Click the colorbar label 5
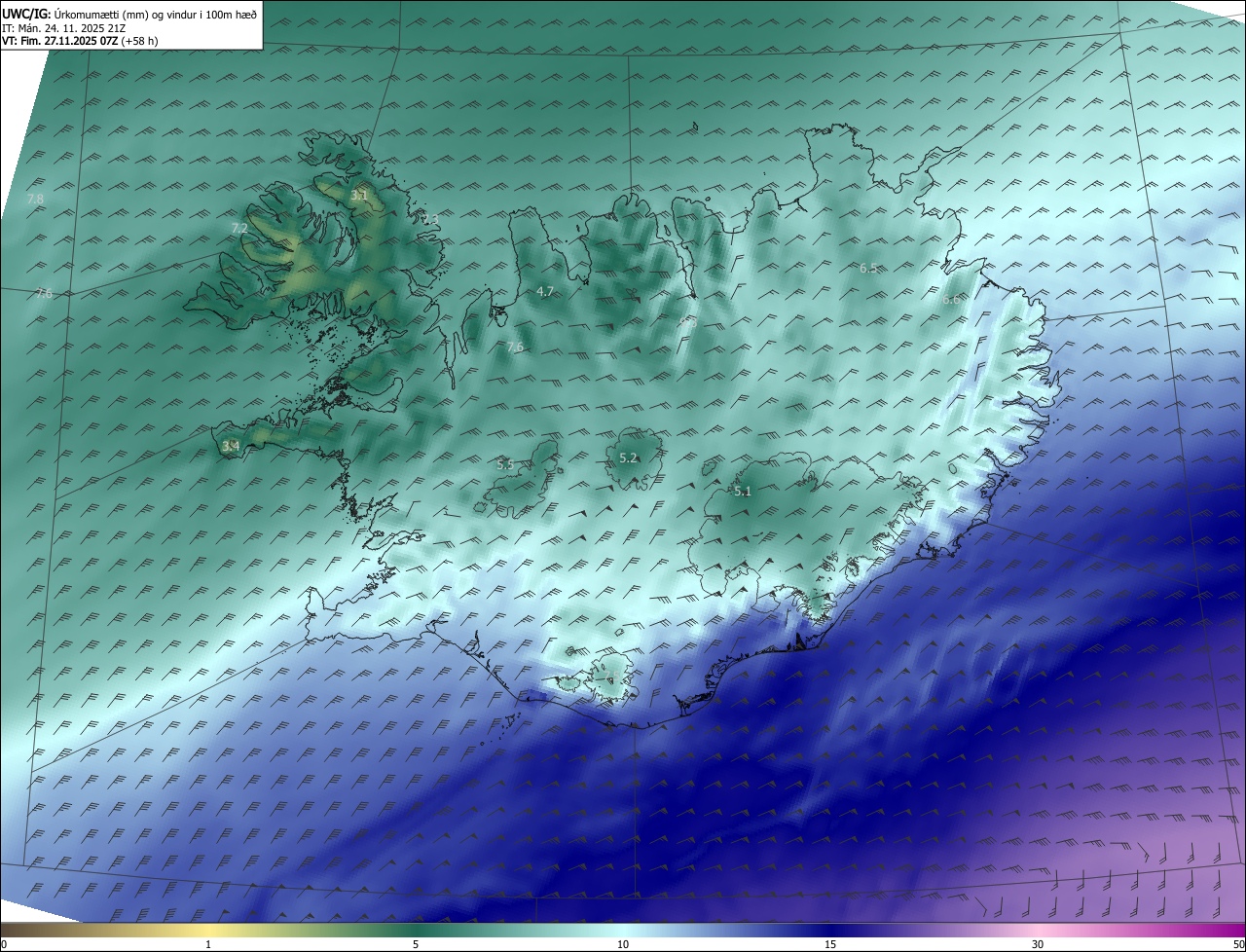This screenshot has width=1246, height=952. [x=416, y=944]
